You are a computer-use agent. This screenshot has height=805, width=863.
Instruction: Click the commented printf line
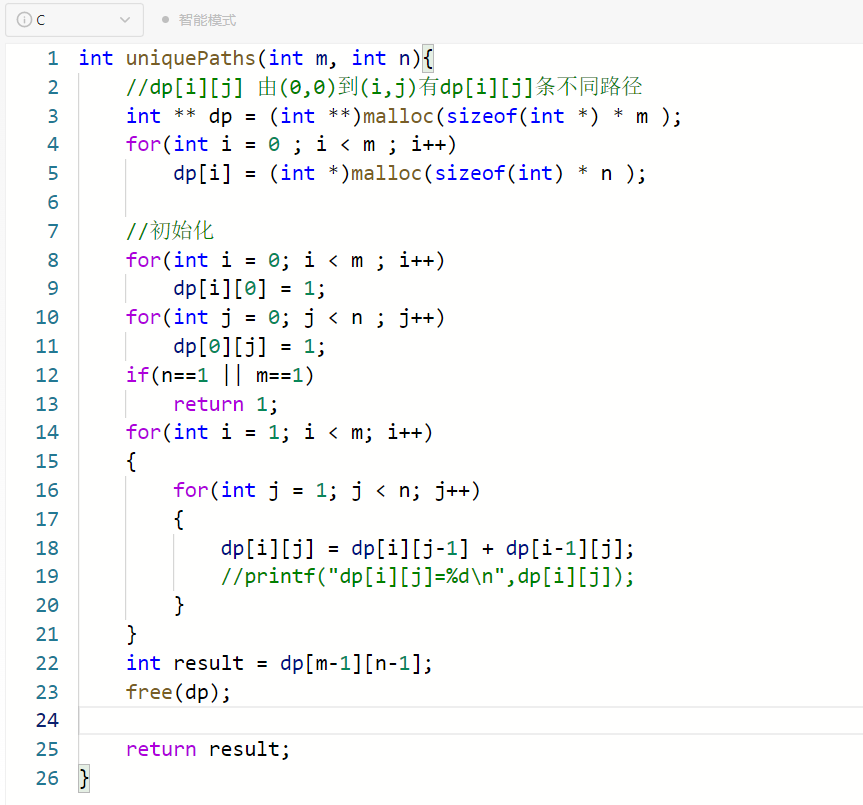tap(427, 577)
